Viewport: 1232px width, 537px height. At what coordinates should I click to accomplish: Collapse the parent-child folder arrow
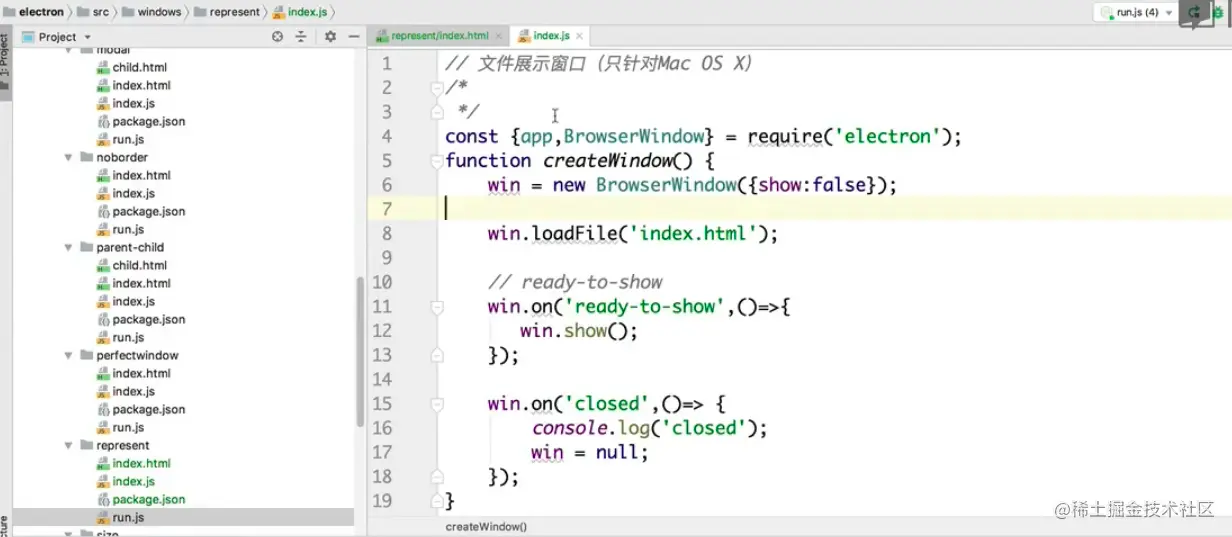click(69, 248)
